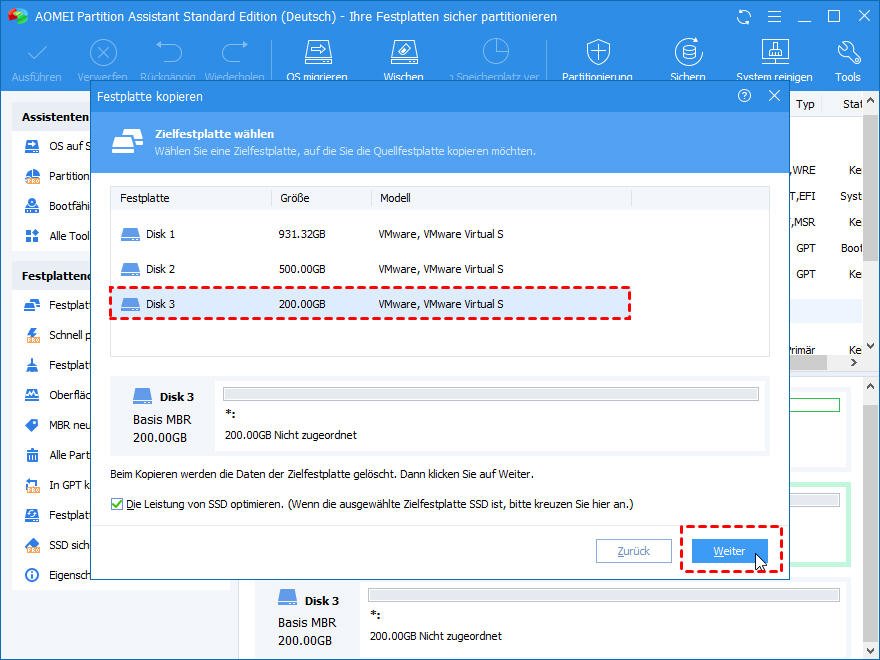Select Disk 1 row in disk list
The height and width of the screenshot is (660, 880).
[370, 234]
